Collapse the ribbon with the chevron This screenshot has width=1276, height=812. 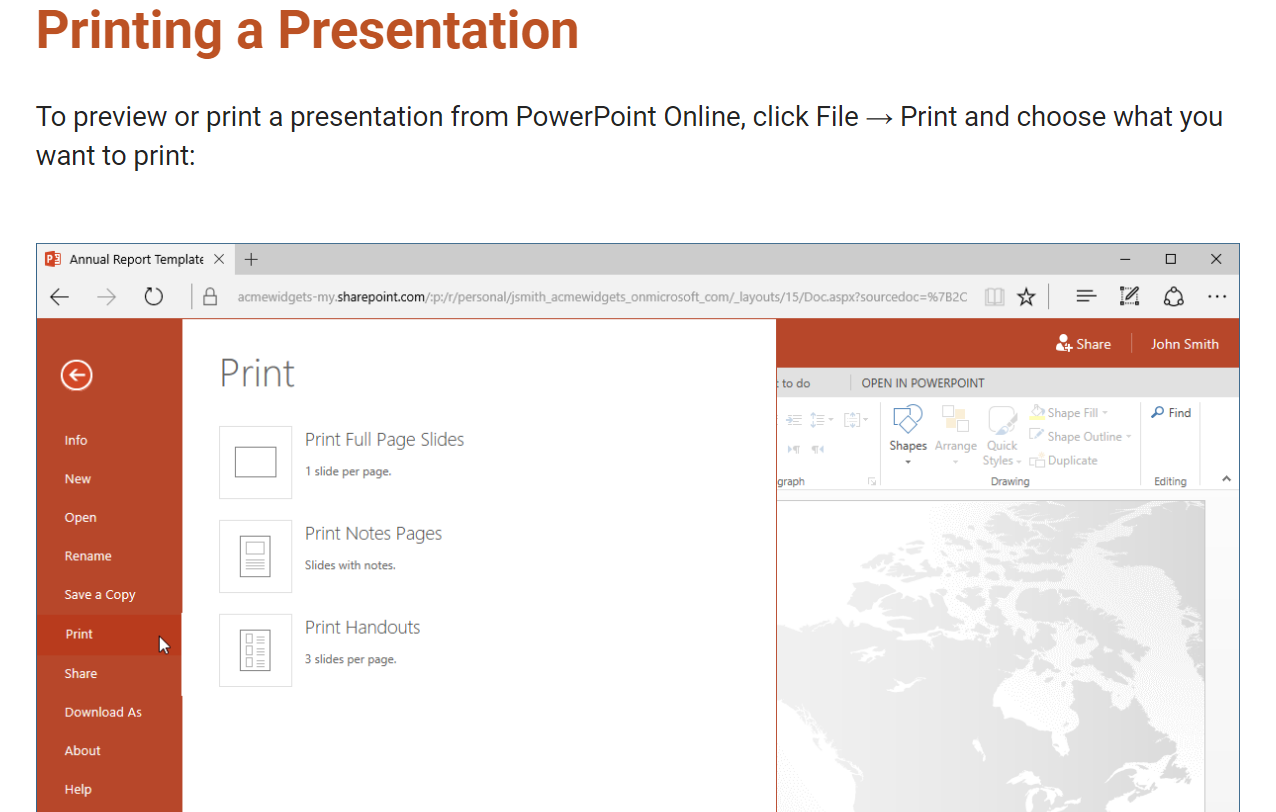(1227, 480)
